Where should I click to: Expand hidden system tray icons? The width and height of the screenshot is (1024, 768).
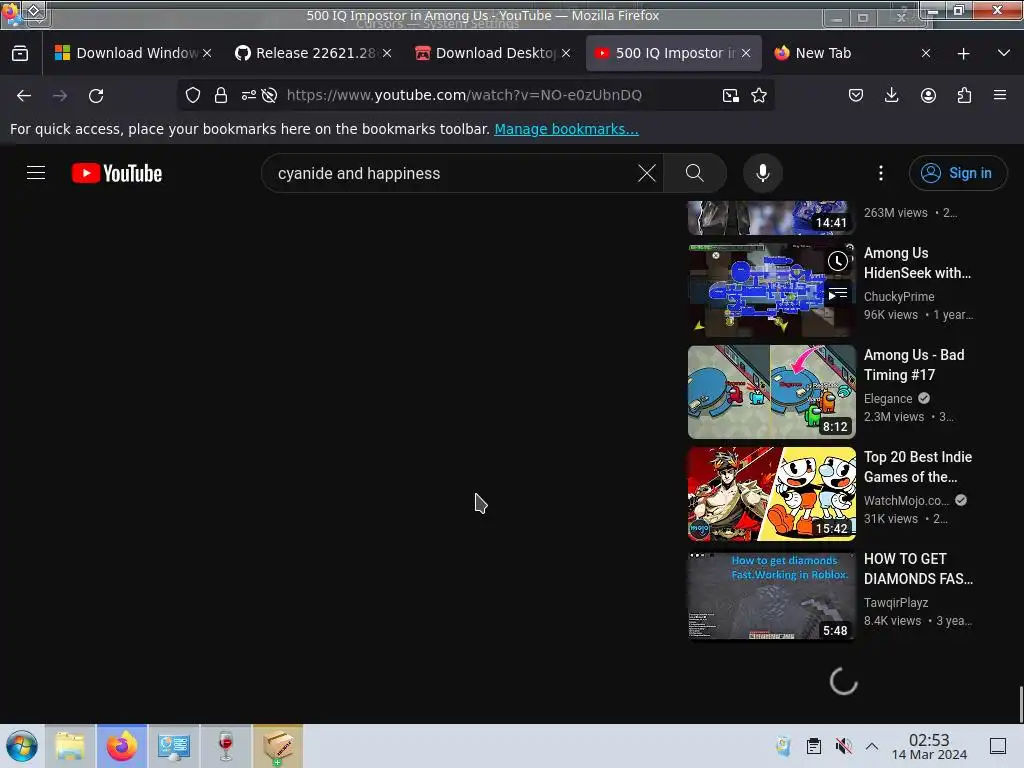pyautogui.click(x=872, y=746)
